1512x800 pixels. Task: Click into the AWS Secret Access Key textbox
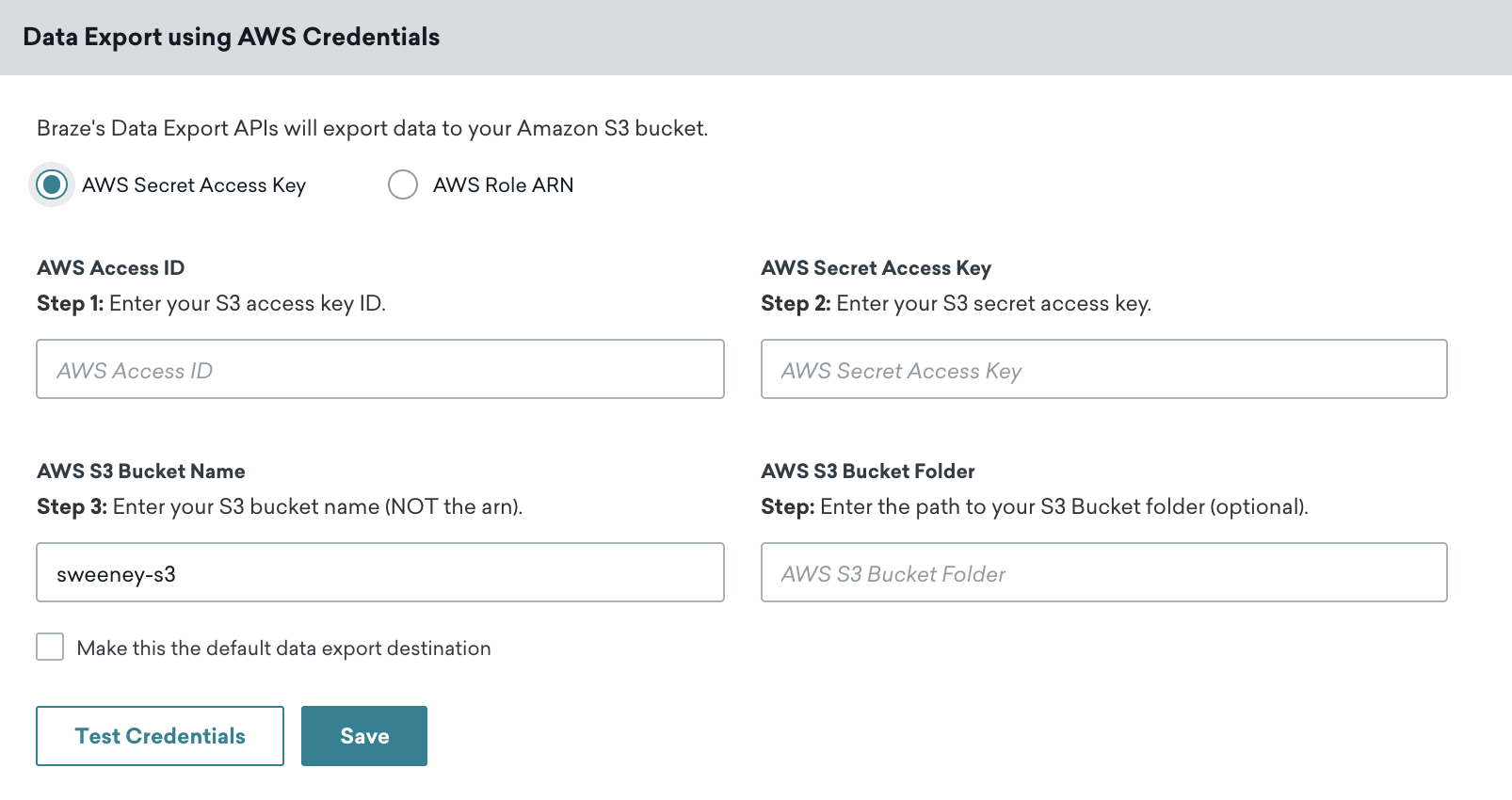tap(1103, 370)
